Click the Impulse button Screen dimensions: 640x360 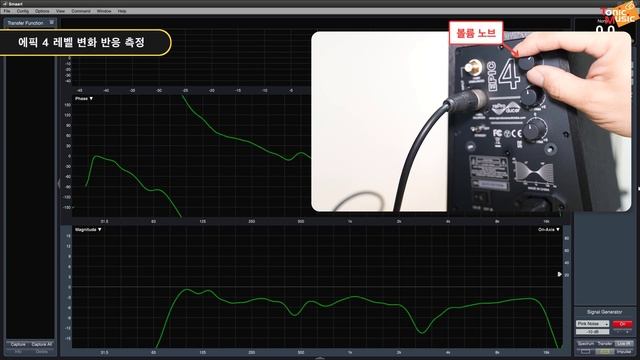click(624, 351)
